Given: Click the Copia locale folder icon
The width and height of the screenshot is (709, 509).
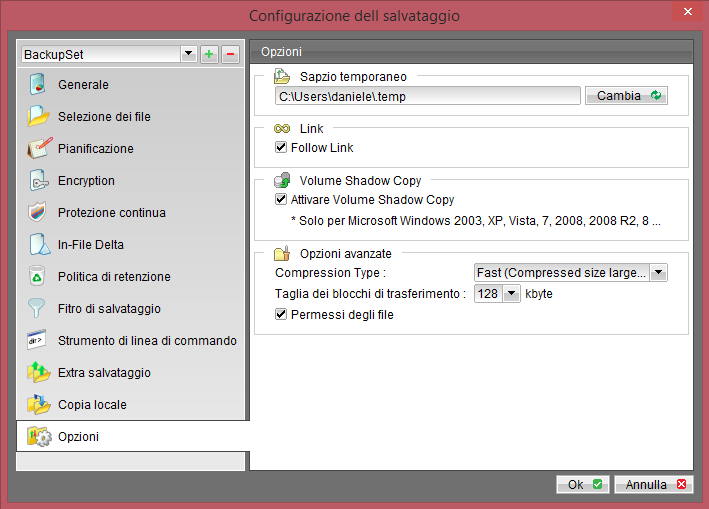Looking at the screenshot, I should tap(38, 405).
